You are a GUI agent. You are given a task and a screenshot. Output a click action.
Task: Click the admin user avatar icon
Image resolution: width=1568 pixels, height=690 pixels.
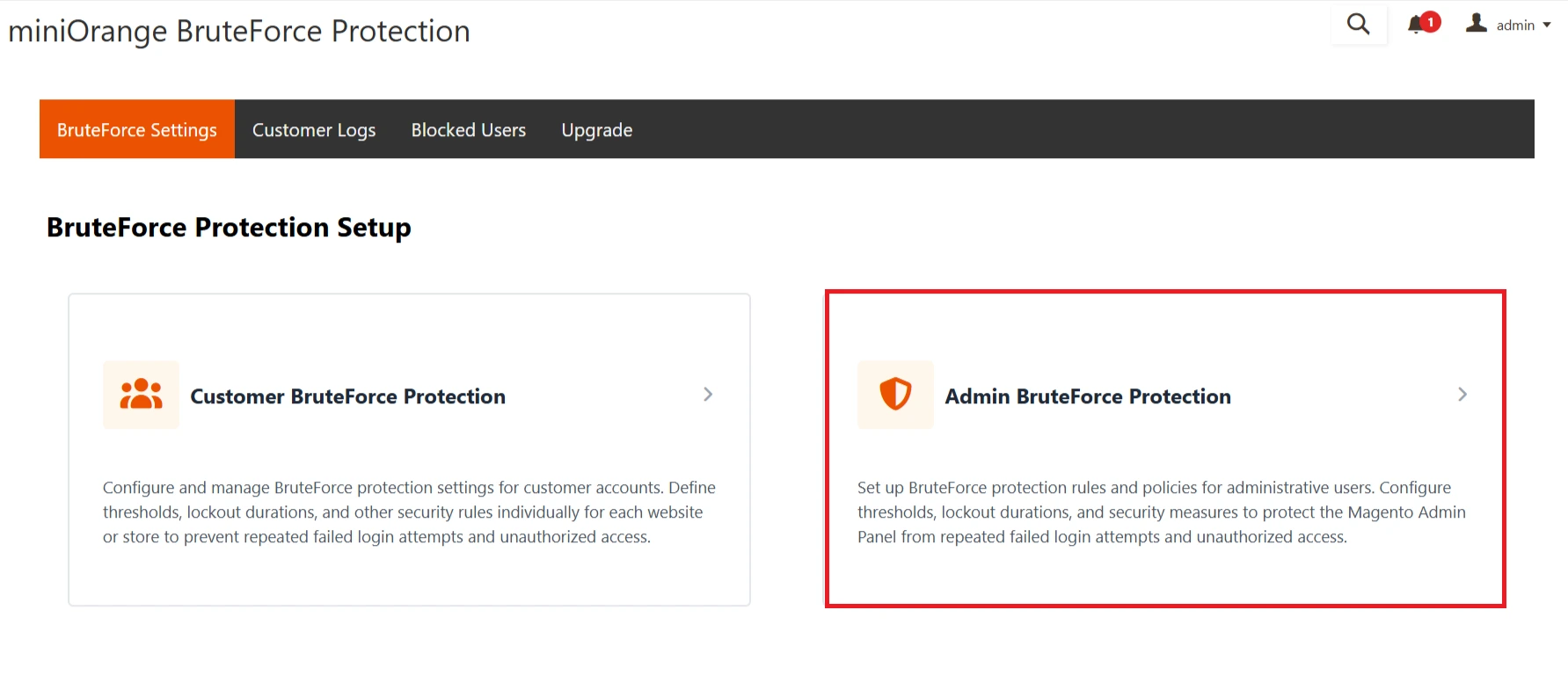1477,23
